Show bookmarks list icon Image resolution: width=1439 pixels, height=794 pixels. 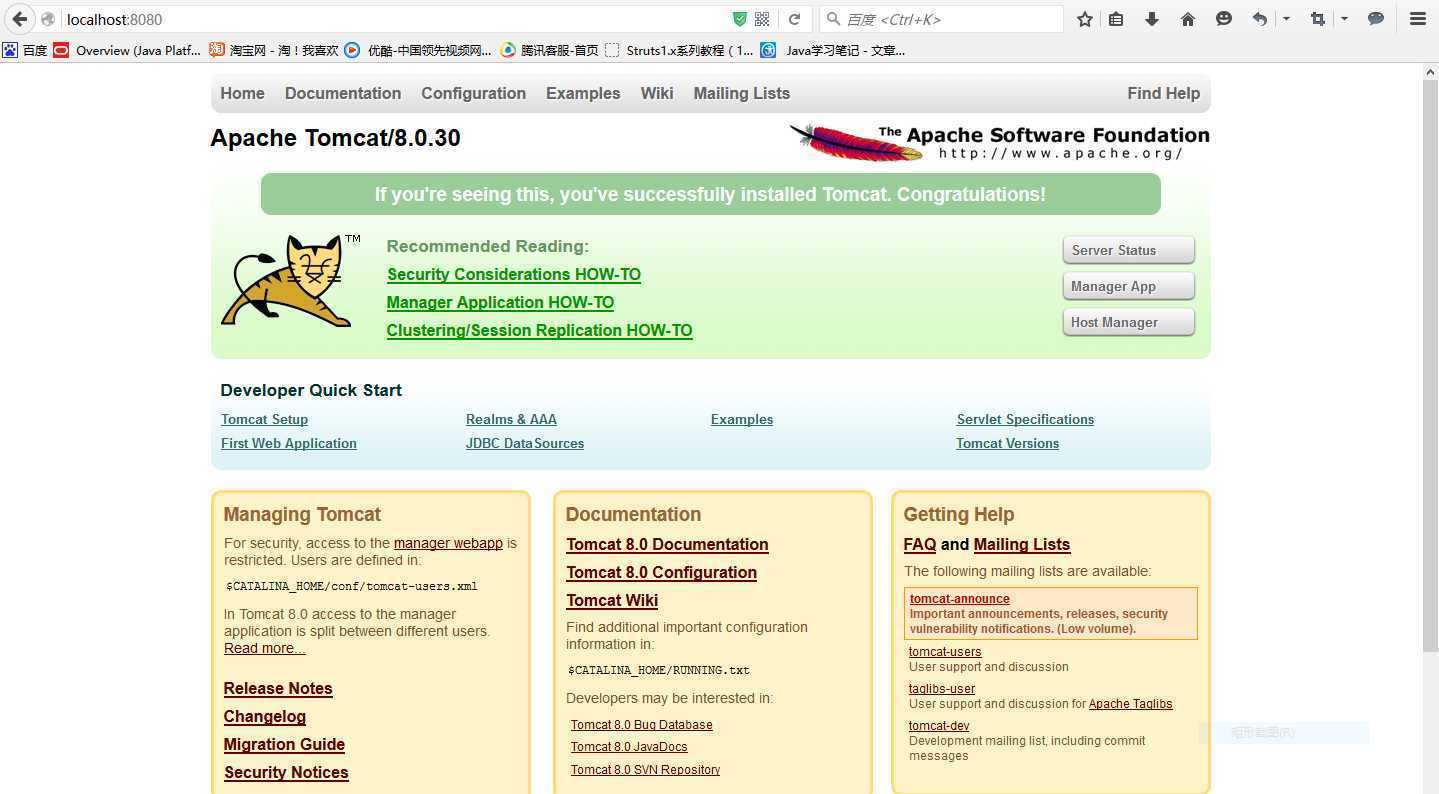click(1116, 19)
